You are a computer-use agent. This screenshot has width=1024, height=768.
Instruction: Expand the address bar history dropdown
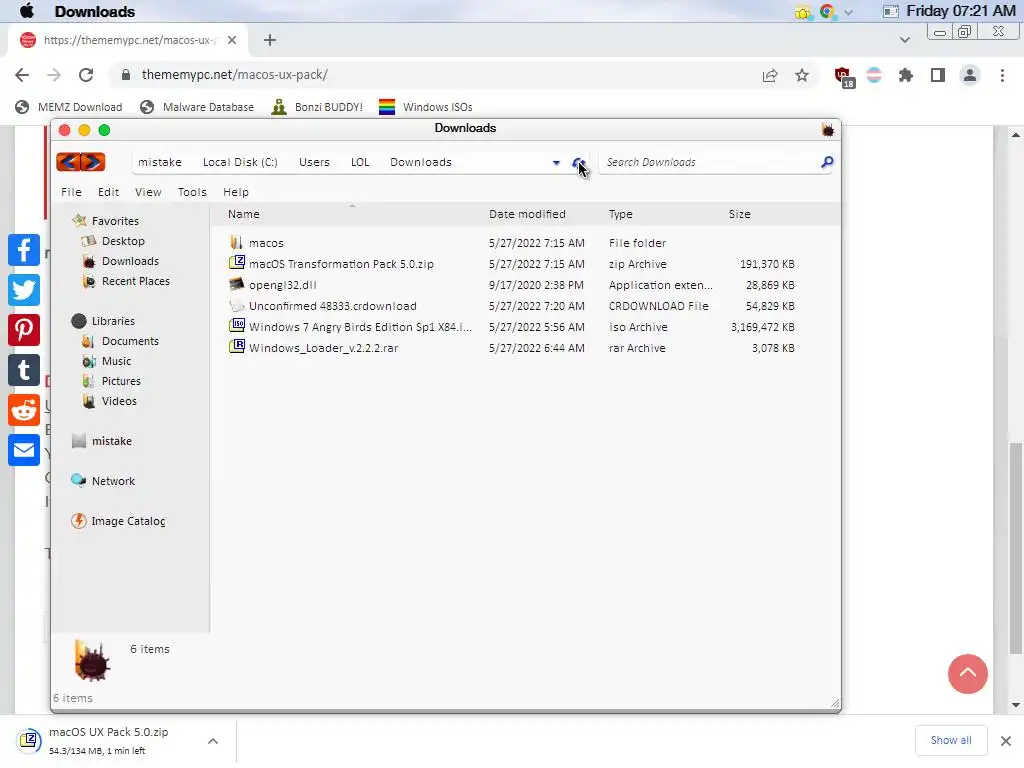556,163
